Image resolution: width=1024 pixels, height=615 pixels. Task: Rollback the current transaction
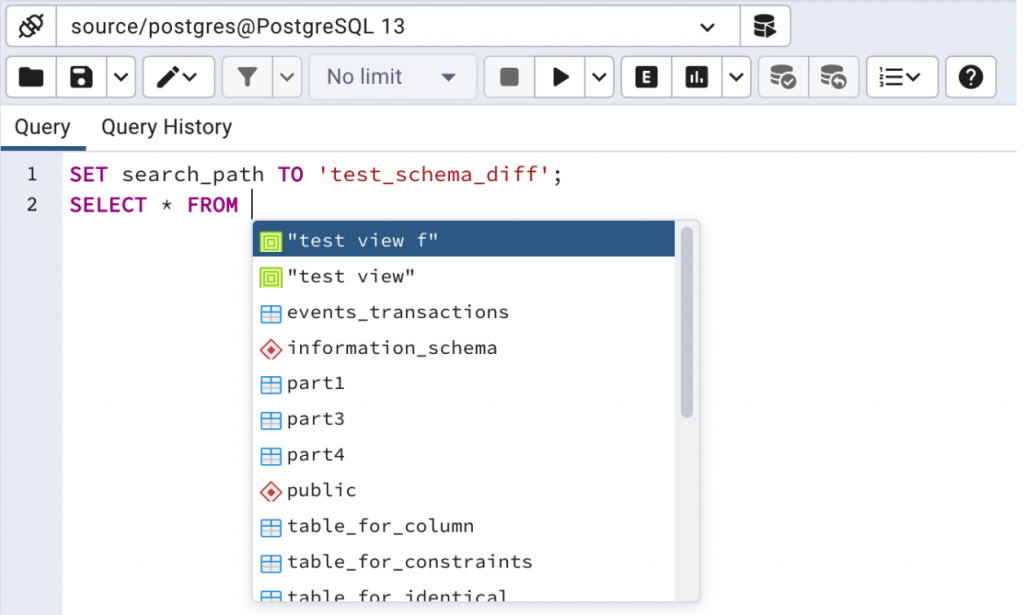pos(833,77)
